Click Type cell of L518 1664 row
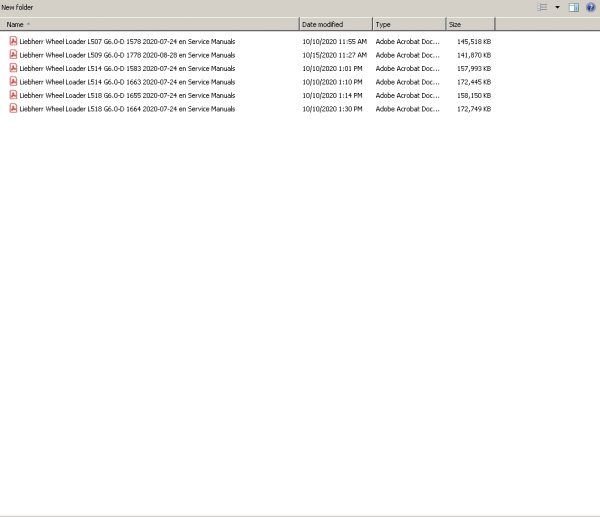The height and width of the screenshot is (517, 600). click(408, 109)
